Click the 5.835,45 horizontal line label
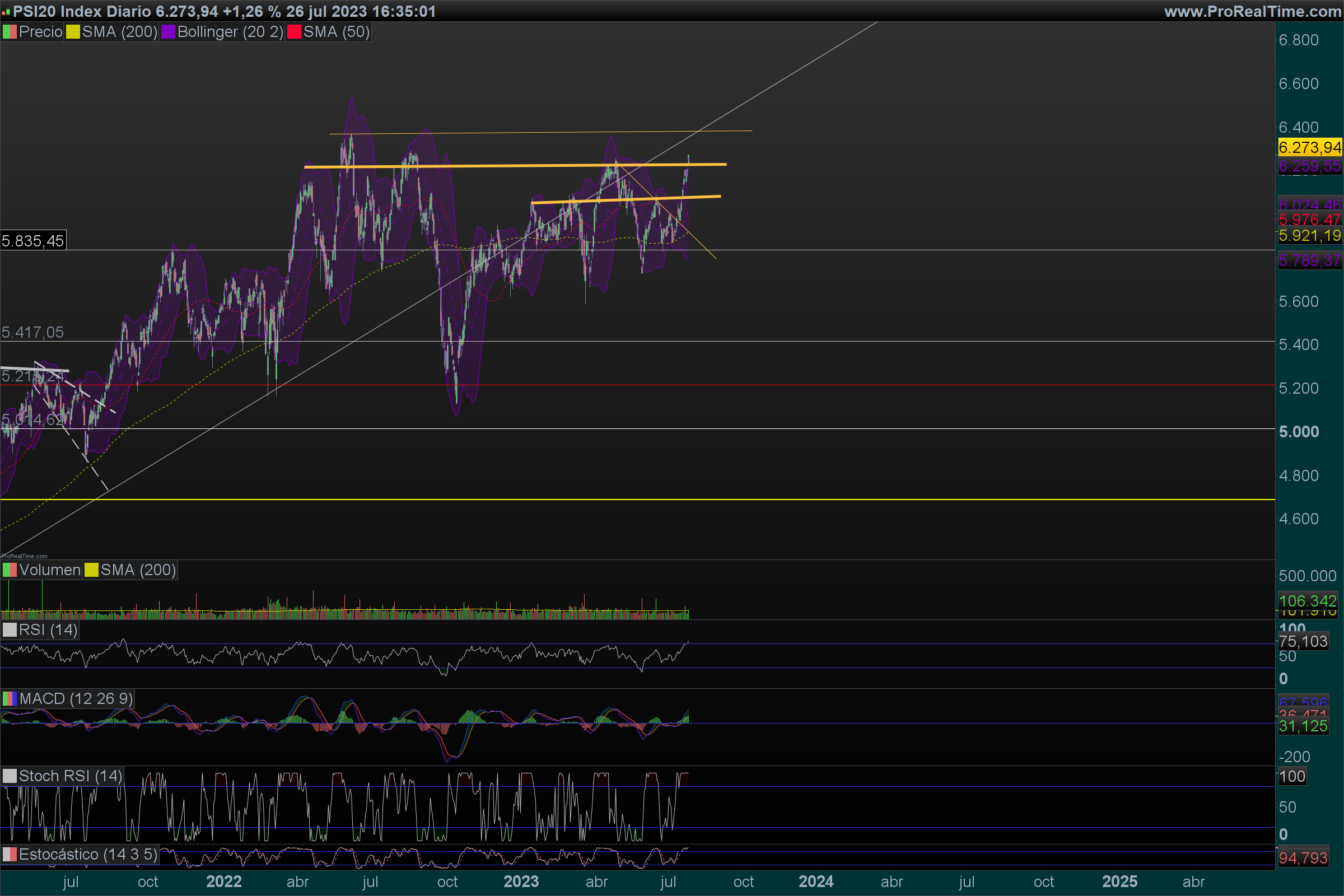 [x=32, y=241]
